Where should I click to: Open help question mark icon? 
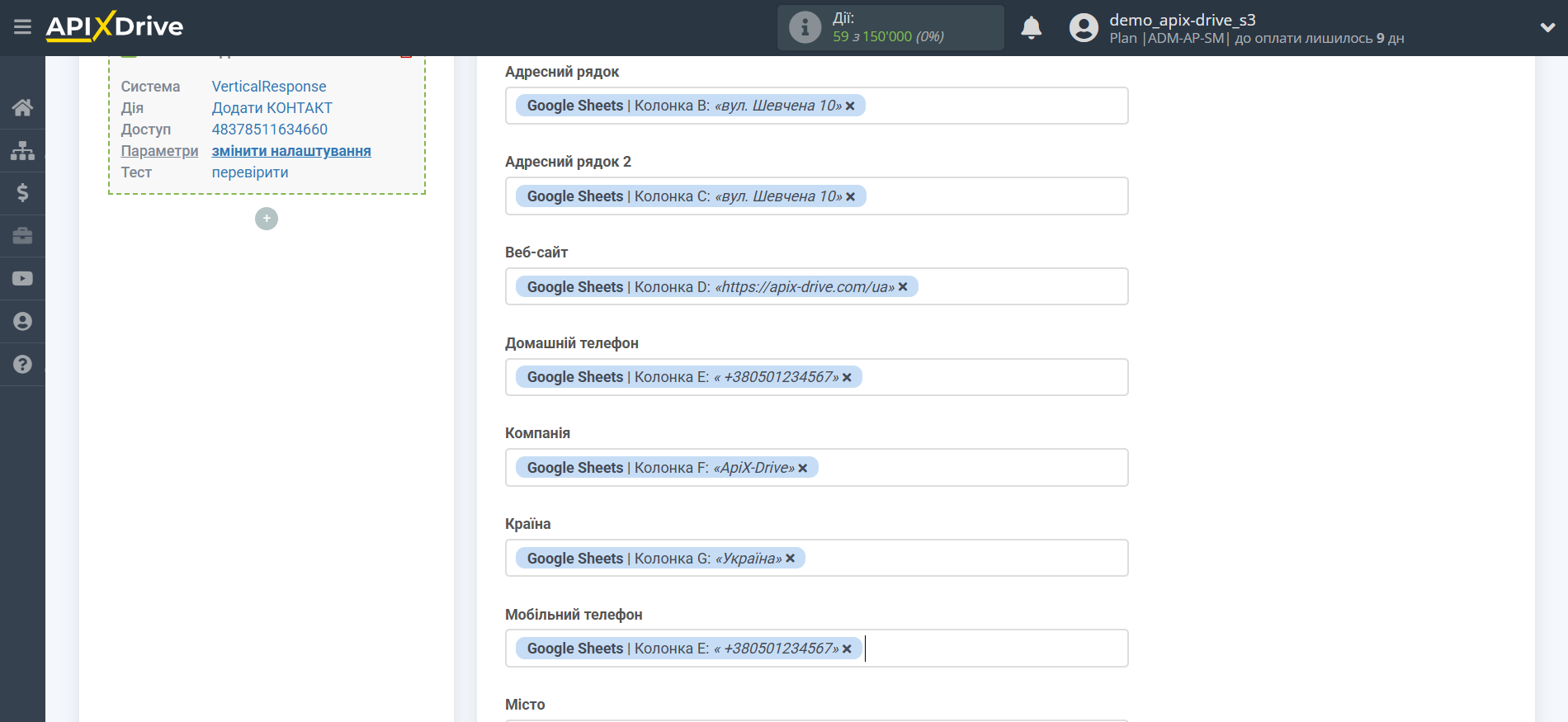coord(22,365)
